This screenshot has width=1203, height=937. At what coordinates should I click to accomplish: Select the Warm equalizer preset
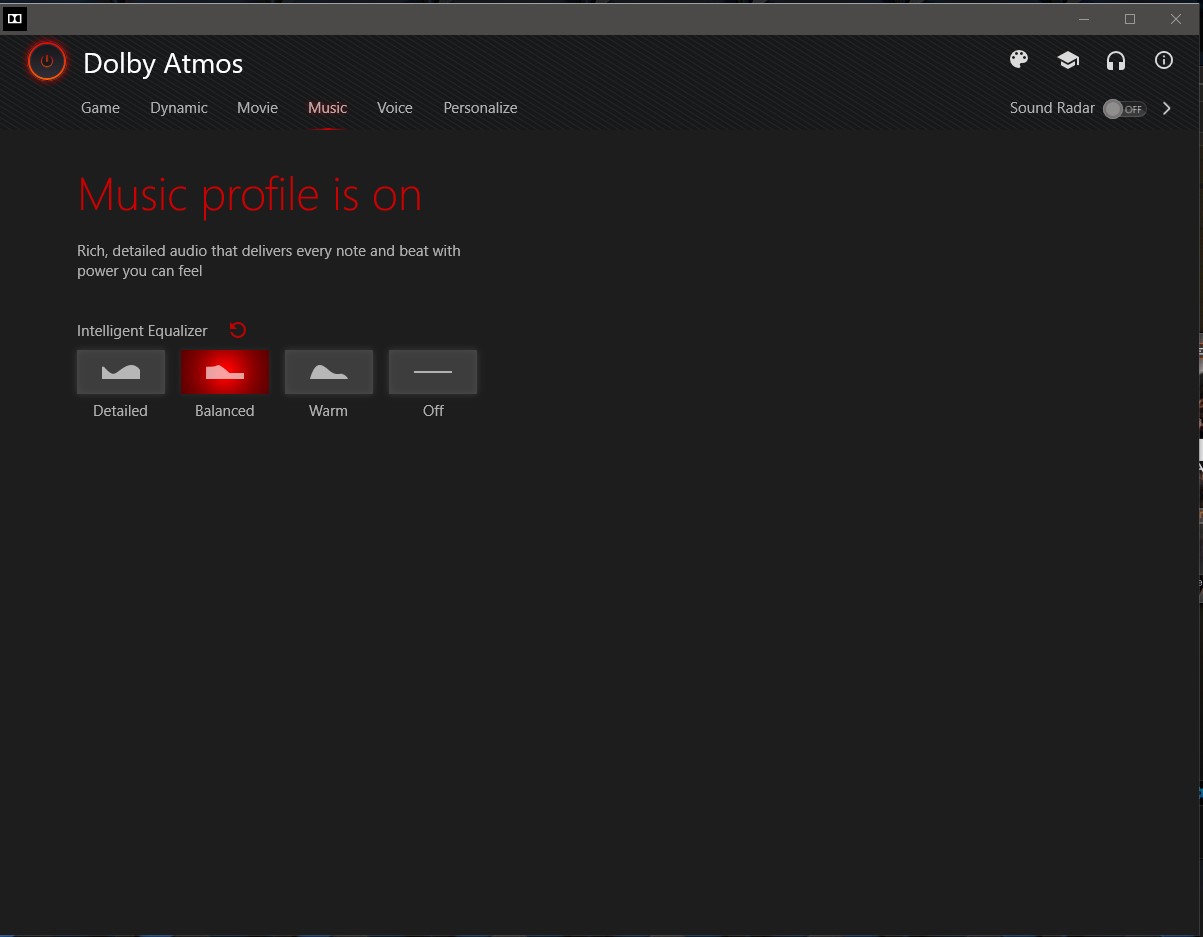329,372
